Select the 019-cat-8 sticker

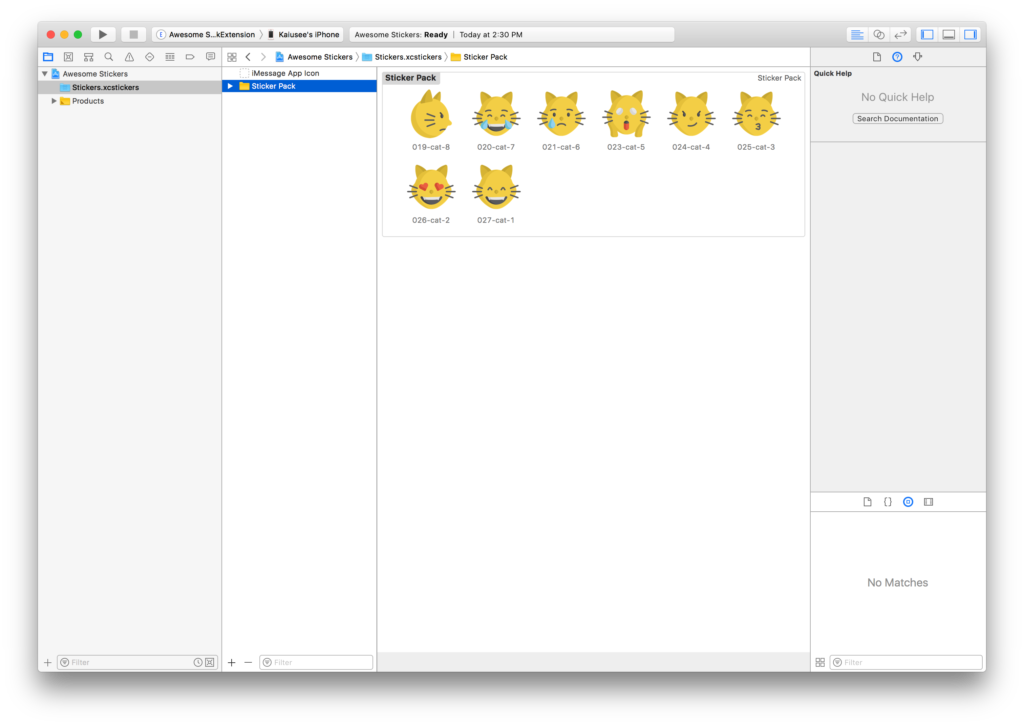point(431,120)
